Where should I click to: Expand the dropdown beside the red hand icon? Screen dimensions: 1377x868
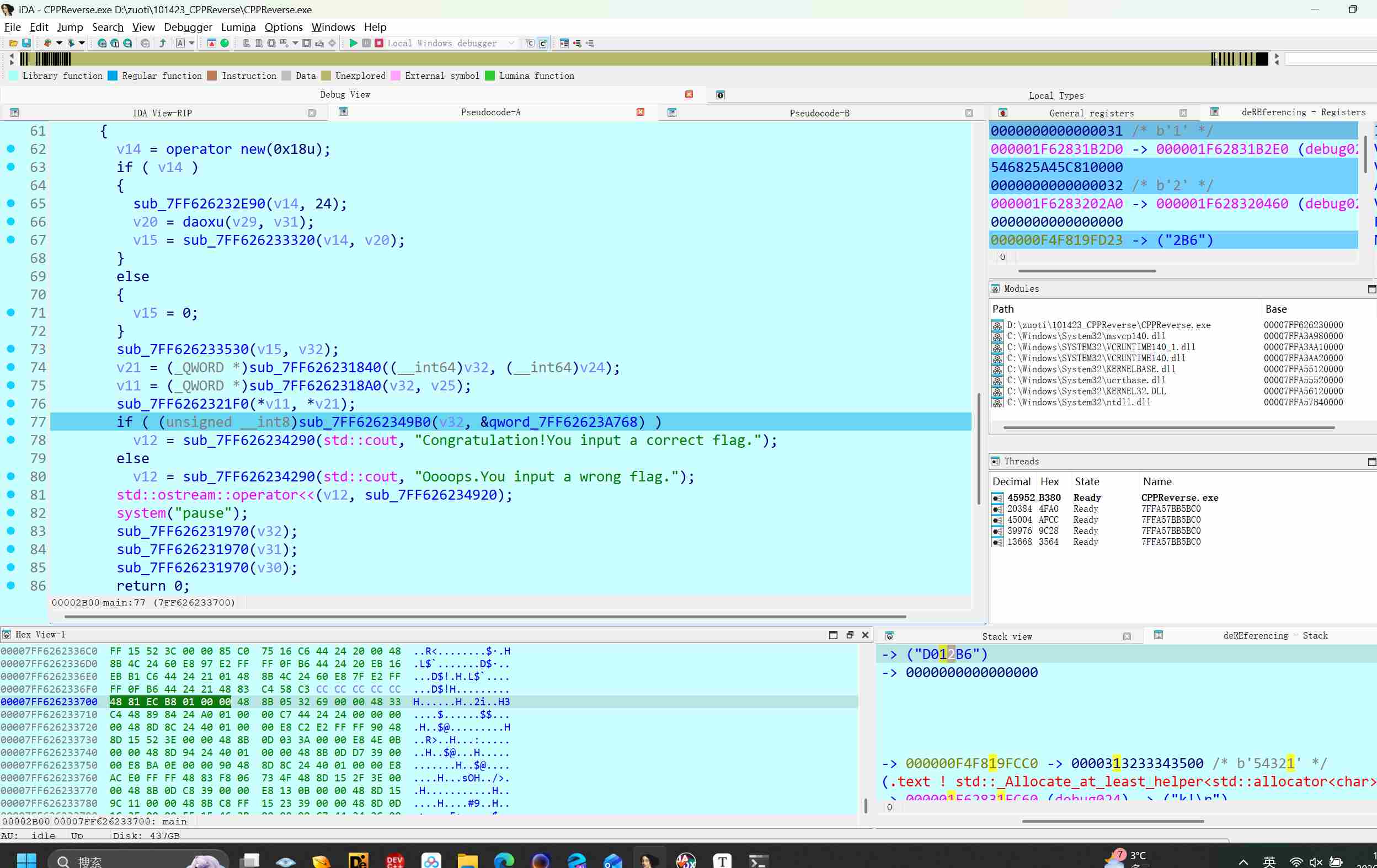[x=59, y=44]
